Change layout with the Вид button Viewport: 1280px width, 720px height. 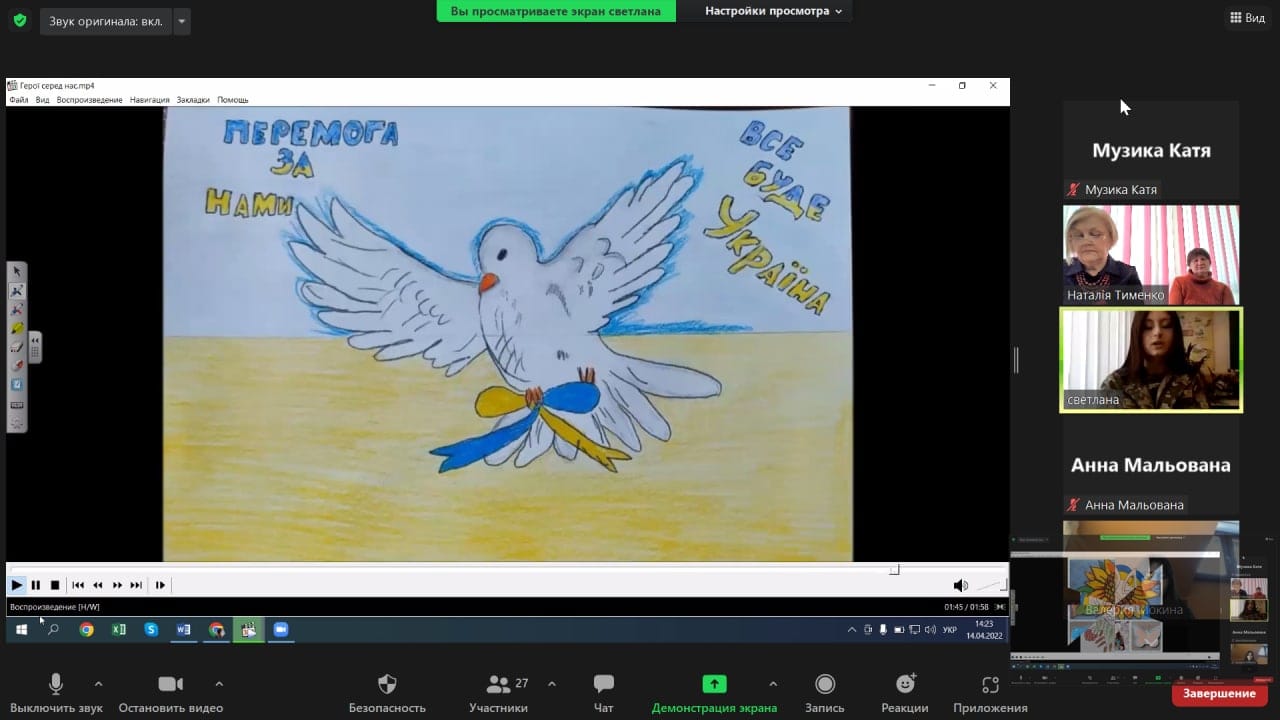[1247, 18]
